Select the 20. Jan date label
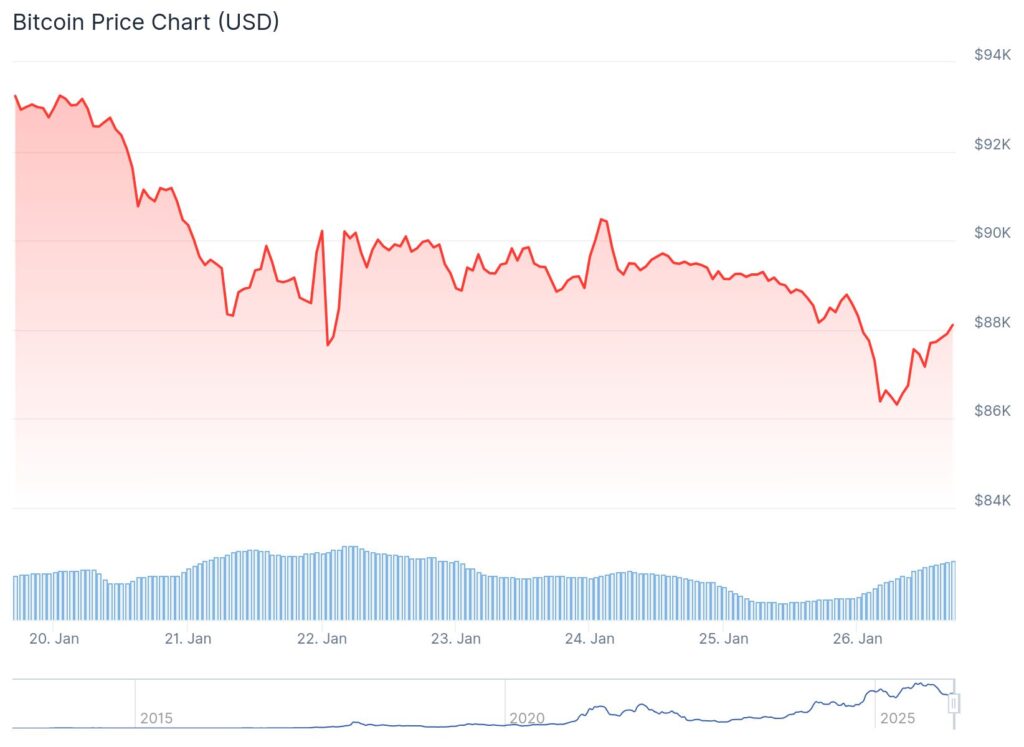The width and height of the screenshot is (1024, 747). tap(54, 638)
